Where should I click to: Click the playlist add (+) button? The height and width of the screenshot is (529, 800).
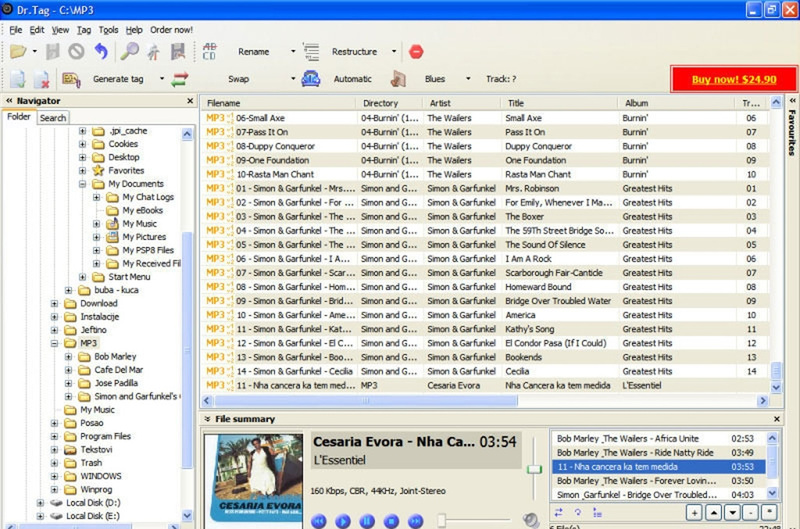click(x=694, y=512)
